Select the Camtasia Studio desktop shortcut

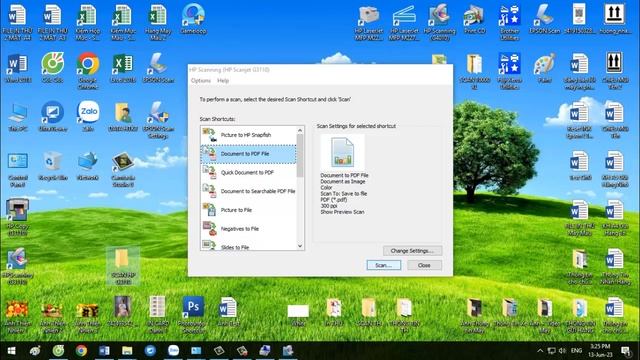click(x=123, y=169)
